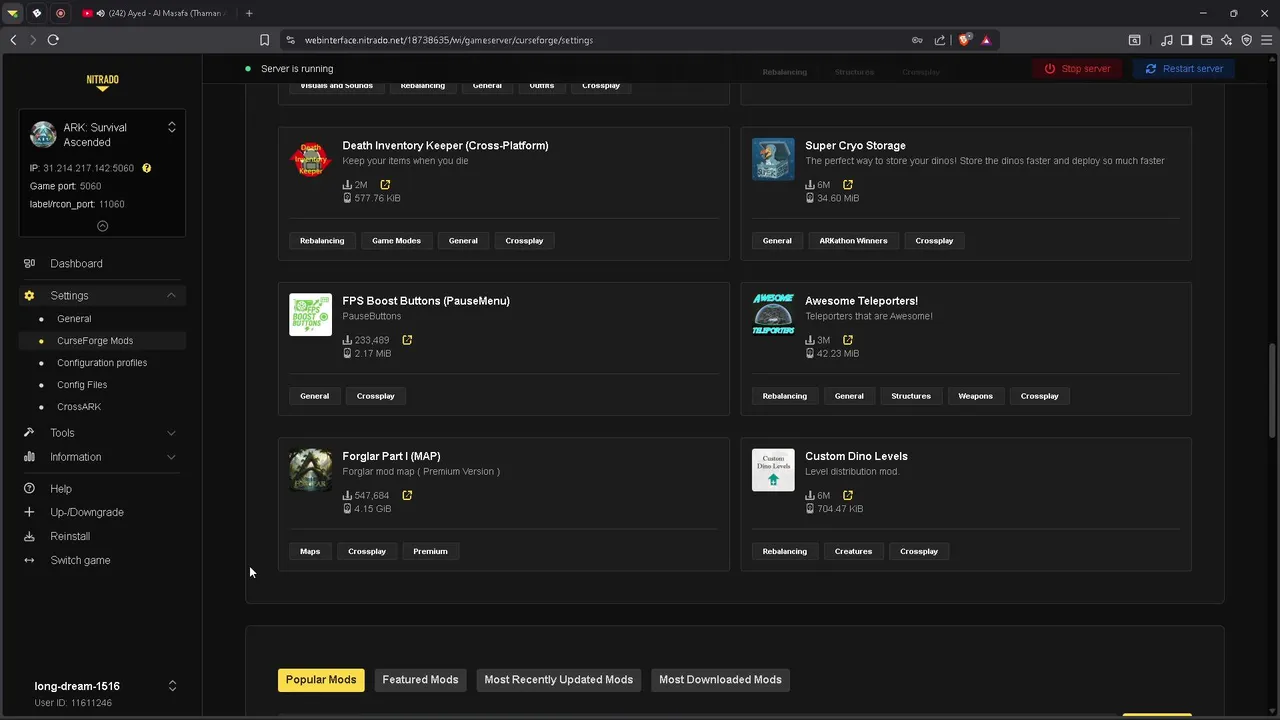Open the General settings page
The width and height of the screenshot is (1280, 720).
point(74,319)
